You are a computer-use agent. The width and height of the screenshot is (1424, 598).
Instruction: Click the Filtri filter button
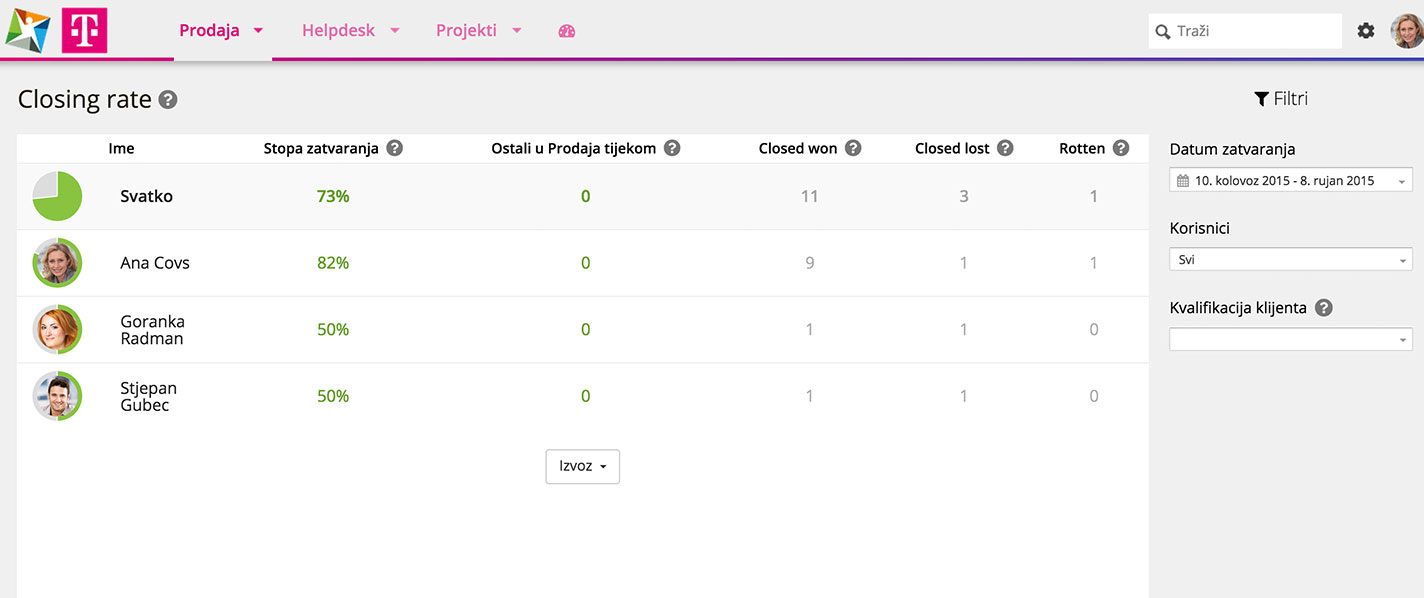click(x=1281, y=99)
